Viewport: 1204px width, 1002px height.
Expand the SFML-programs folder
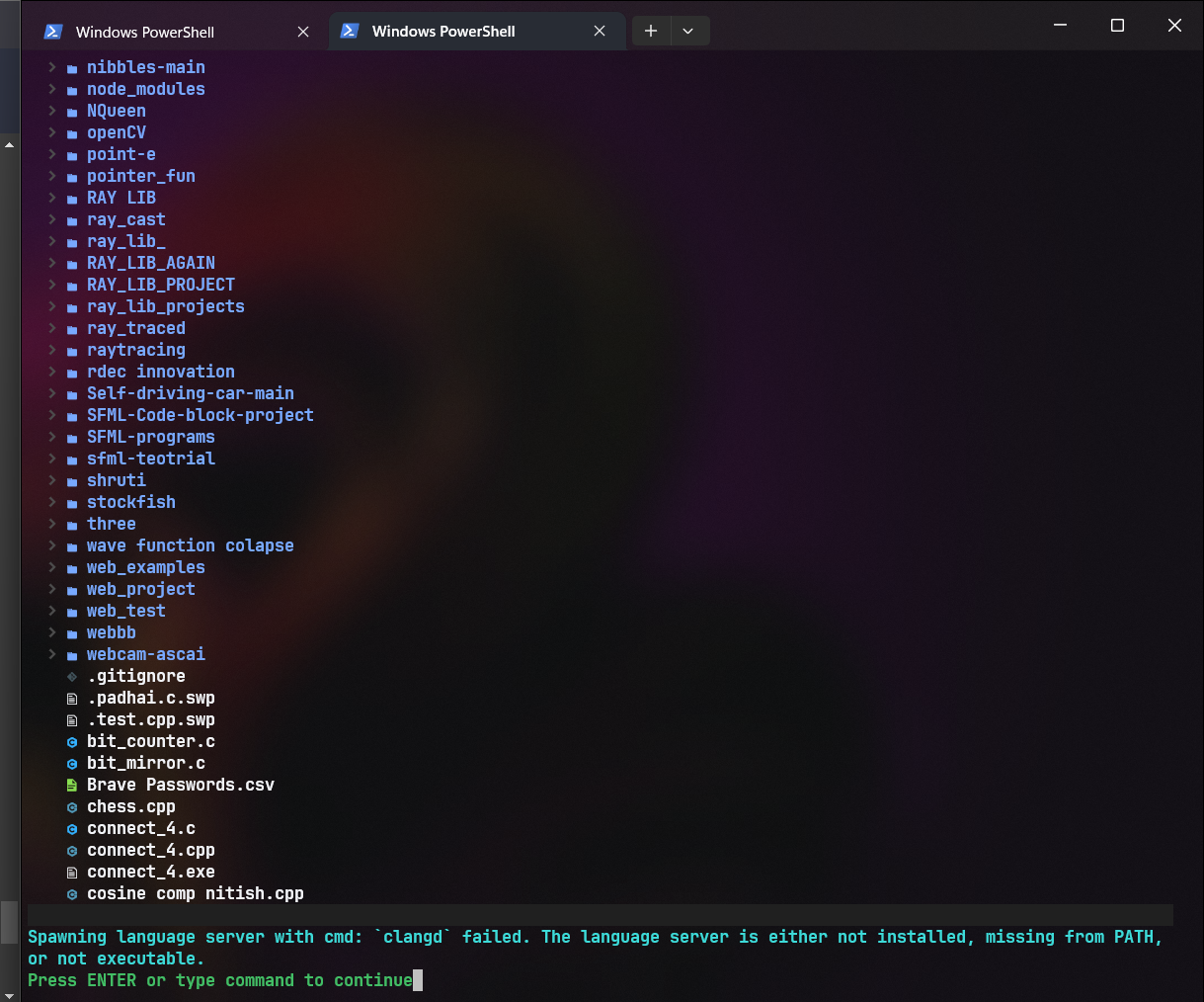coord(50,437)
